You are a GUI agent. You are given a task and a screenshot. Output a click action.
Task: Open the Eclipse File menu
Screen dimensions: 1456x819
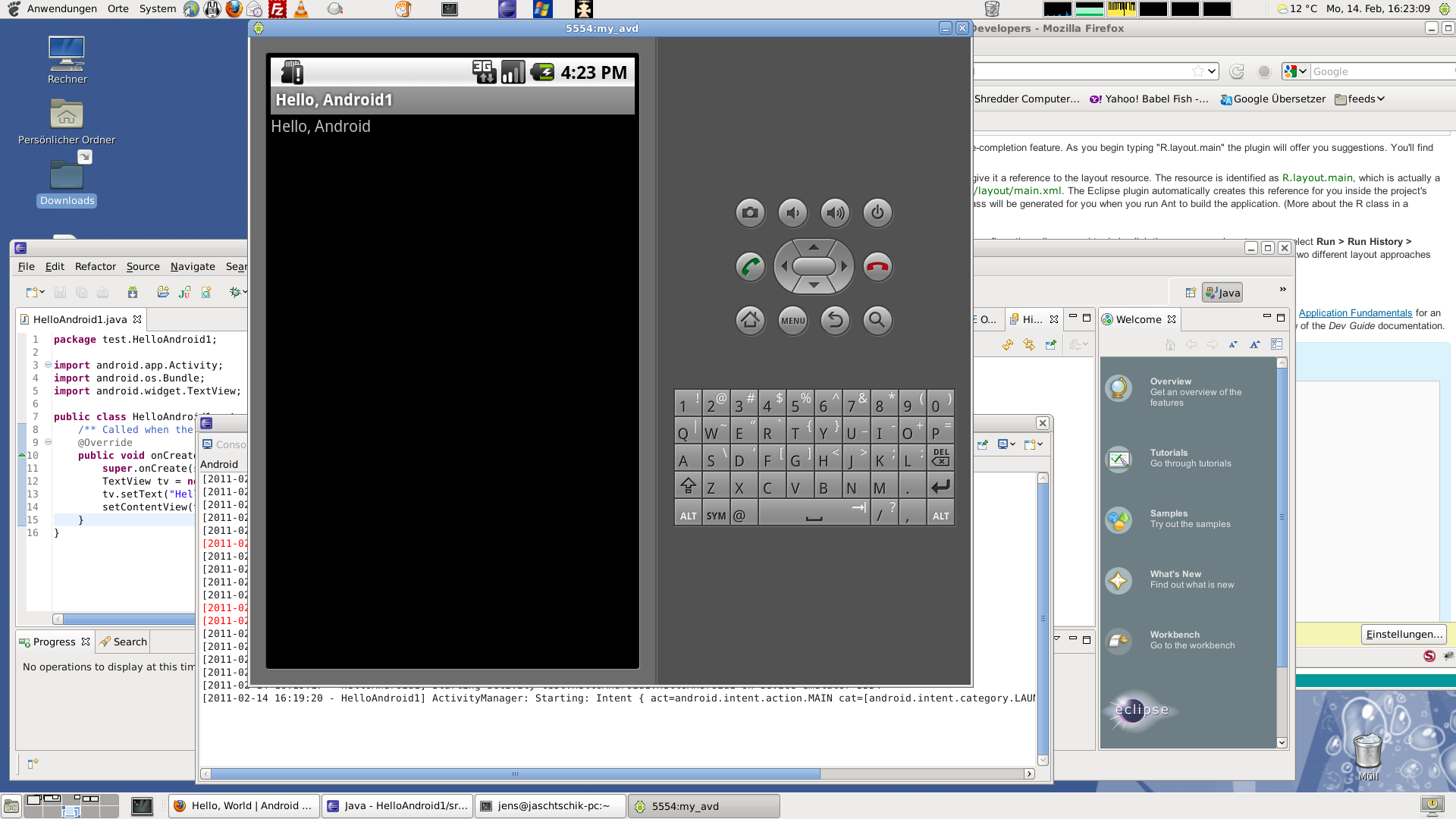[26, 267]
